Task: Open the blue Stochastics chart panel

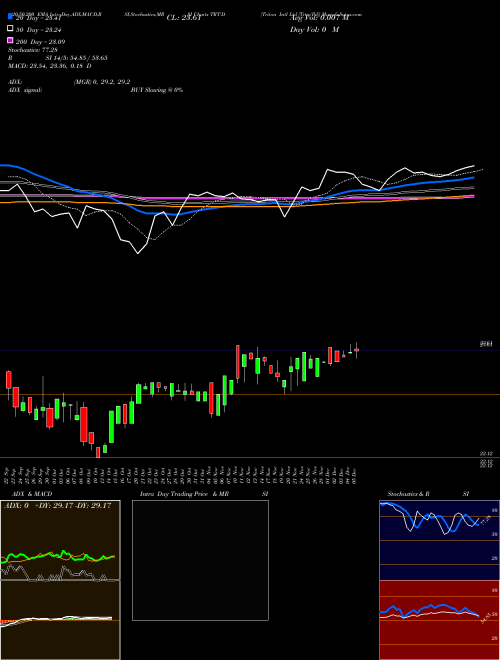Action: point(439,540)
